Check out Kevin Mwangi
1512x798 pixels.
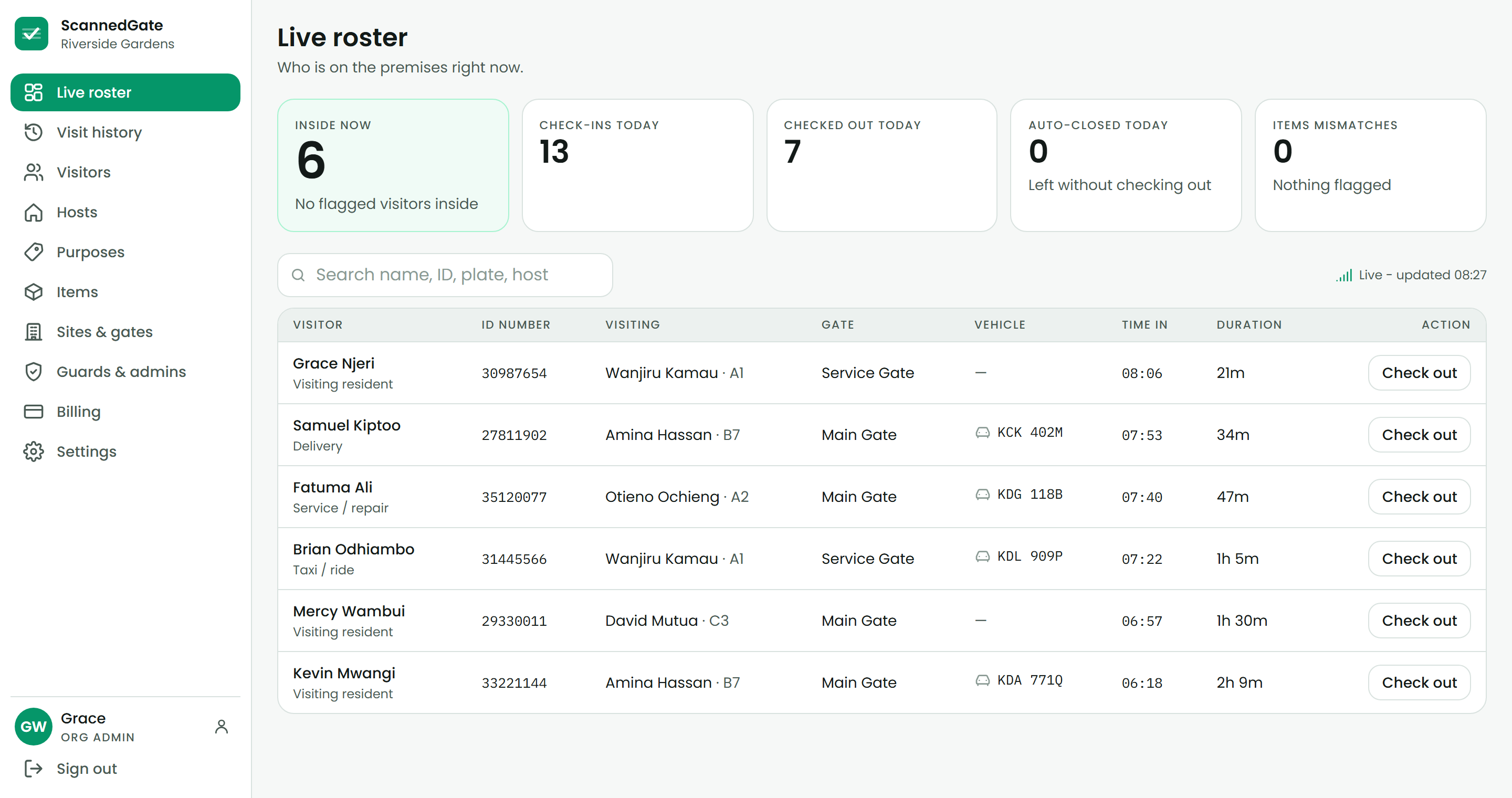(1419, 682)
